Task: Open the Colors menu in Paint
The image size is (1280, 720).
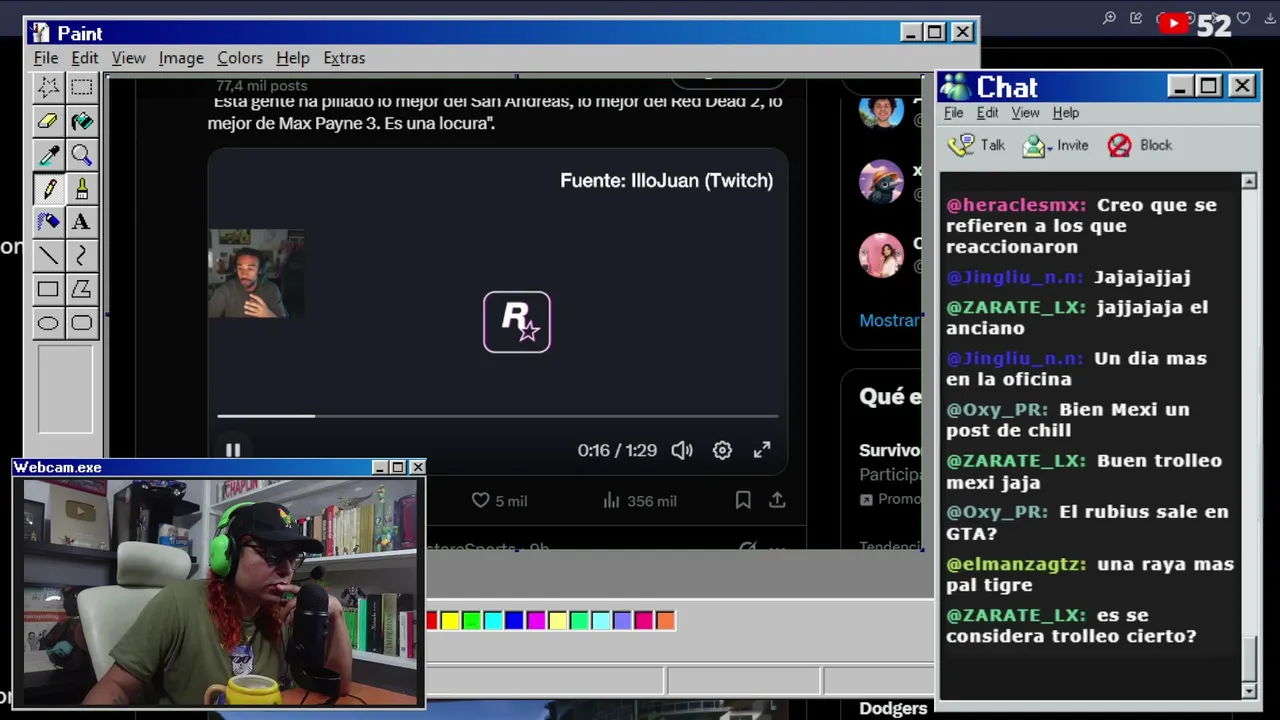Action: 240,58
